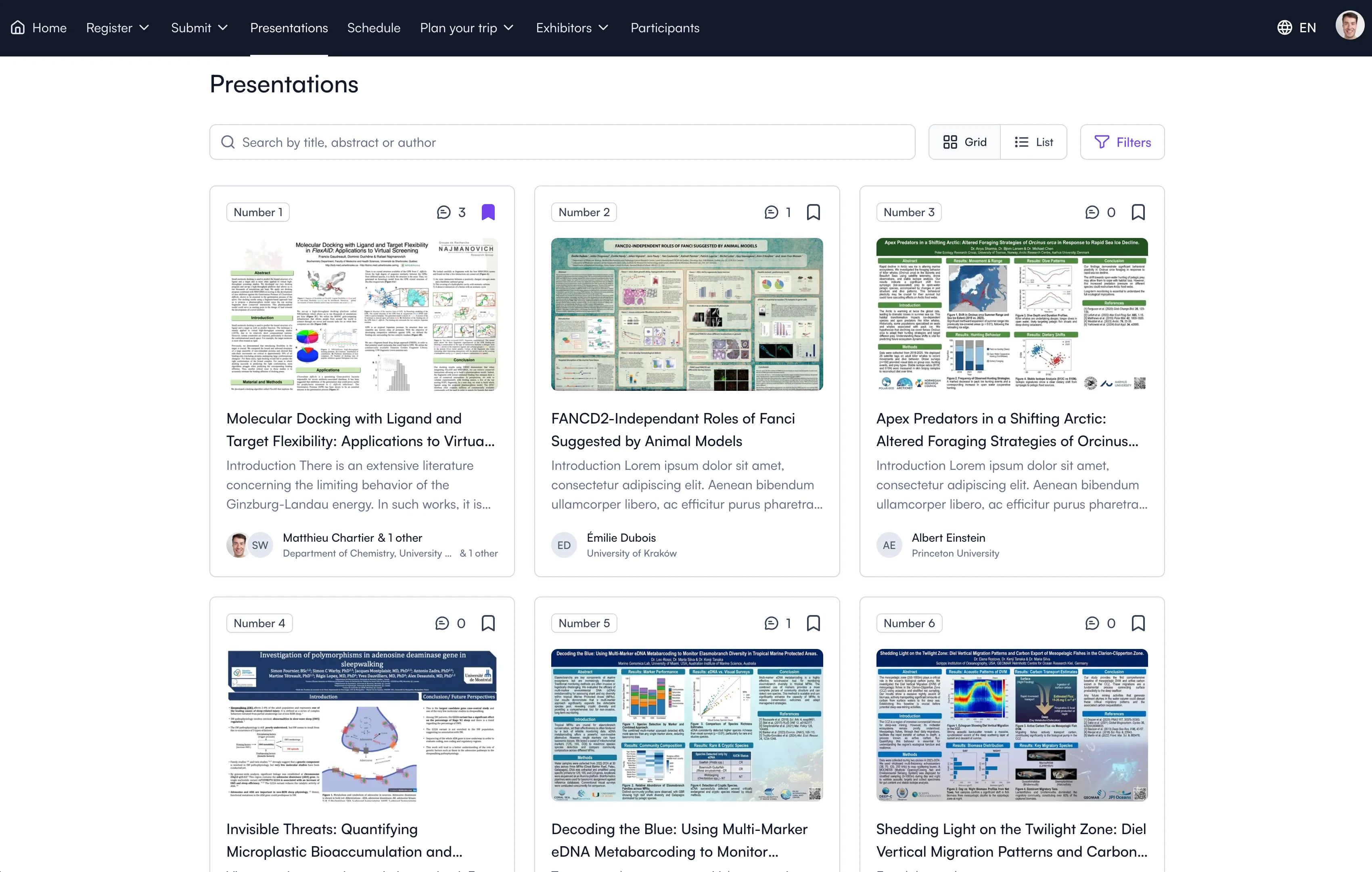Bookmark the Number 2 presentation
The image size is (1372, 872).
813,212
